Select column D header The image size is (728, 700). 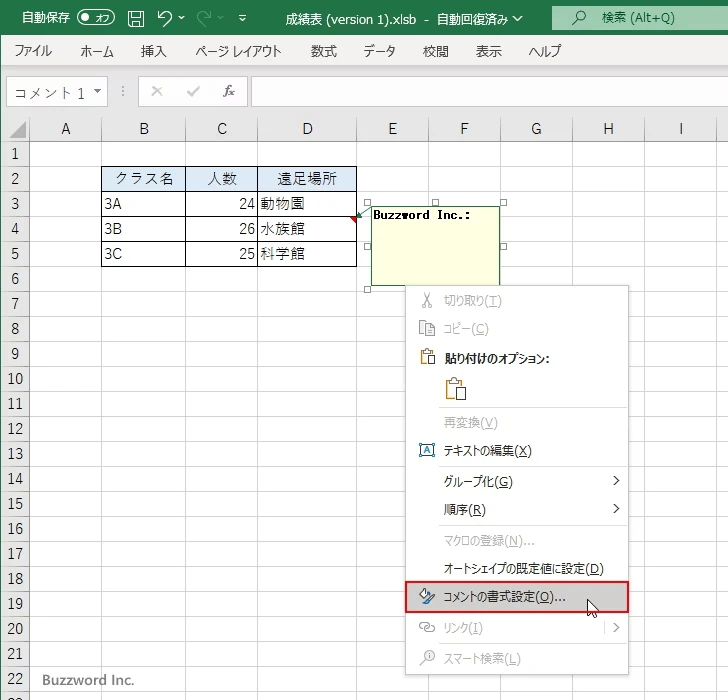[x=307, y=129]
